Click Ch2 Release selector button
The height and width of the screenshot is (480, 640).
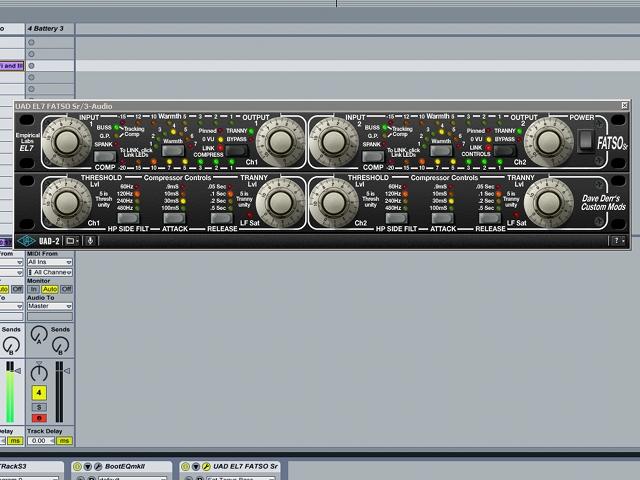pos(490,218)
